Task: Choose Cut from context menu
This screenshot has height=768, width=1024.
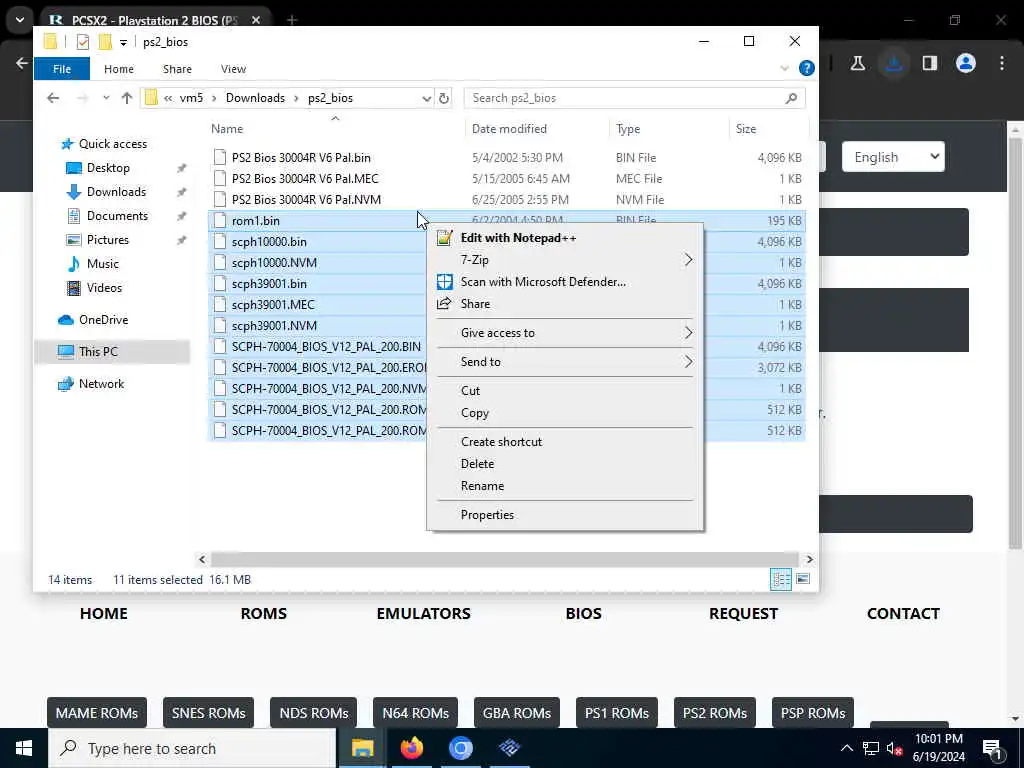Action: coord(565,391)
